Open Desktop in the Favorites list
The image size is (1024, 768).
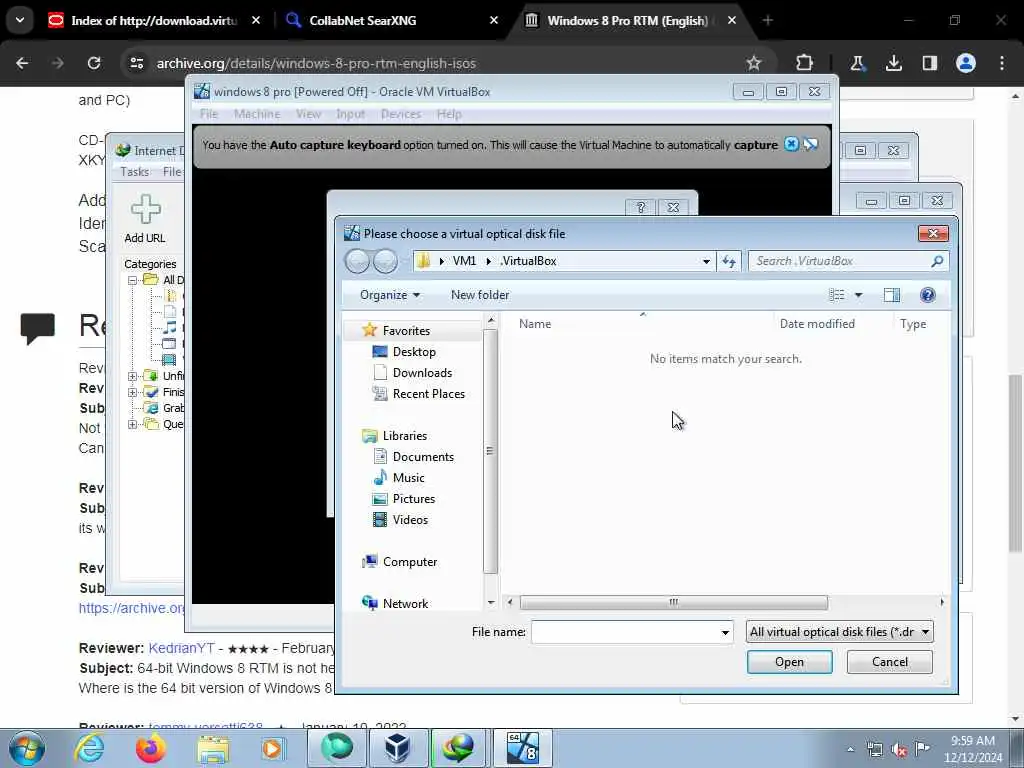pyautogui.click(x=414, y=352)
